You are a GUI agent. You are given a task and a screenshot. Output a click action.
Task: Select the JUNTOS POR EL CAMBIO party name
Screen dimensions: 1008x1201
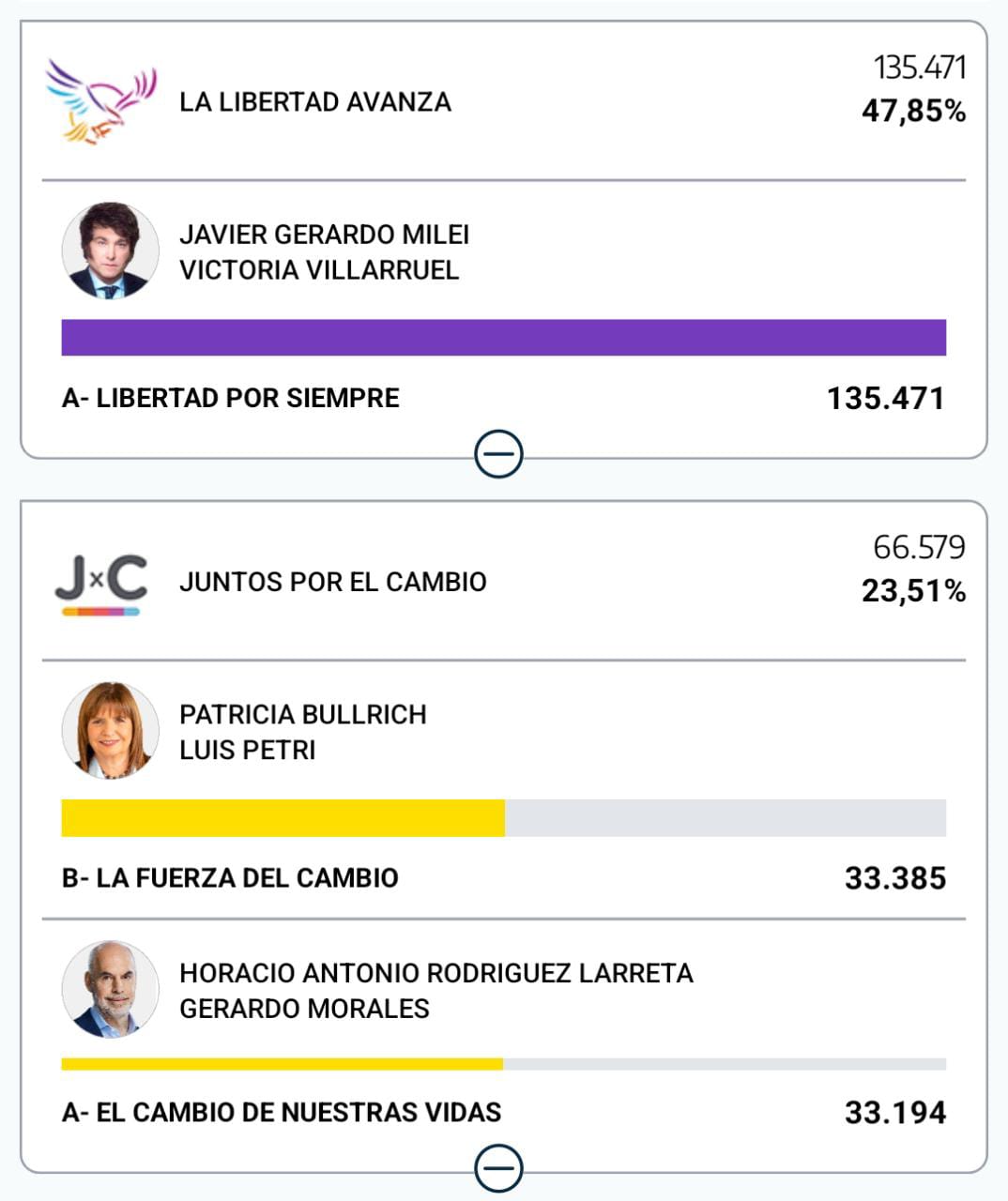click(332, 583)
